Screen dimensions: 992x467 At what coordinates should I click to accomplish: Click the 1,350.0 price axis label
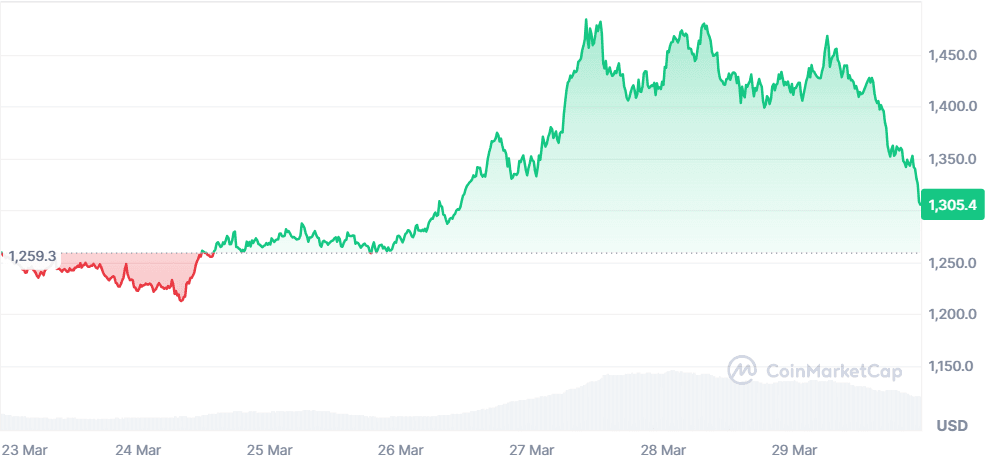tap(951, 159)
